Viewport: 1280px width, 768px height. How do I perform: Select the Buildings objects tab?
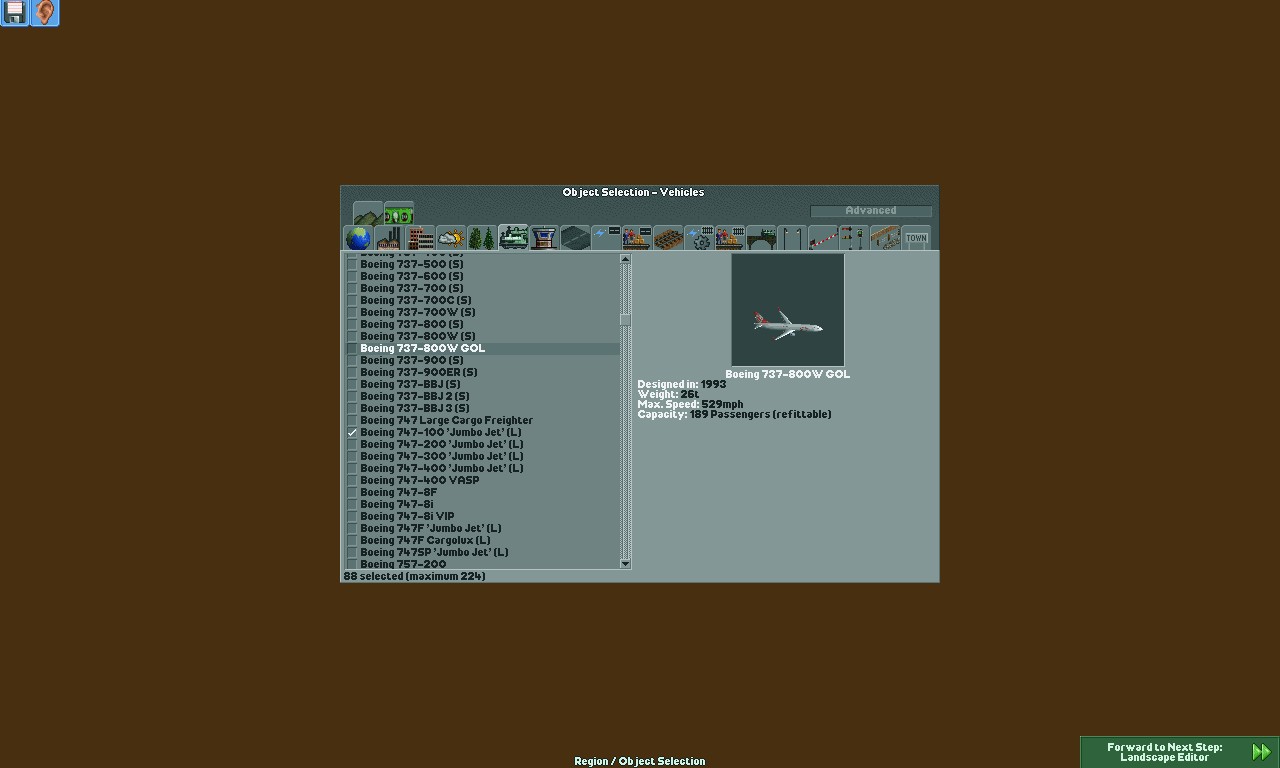point(420,238)
